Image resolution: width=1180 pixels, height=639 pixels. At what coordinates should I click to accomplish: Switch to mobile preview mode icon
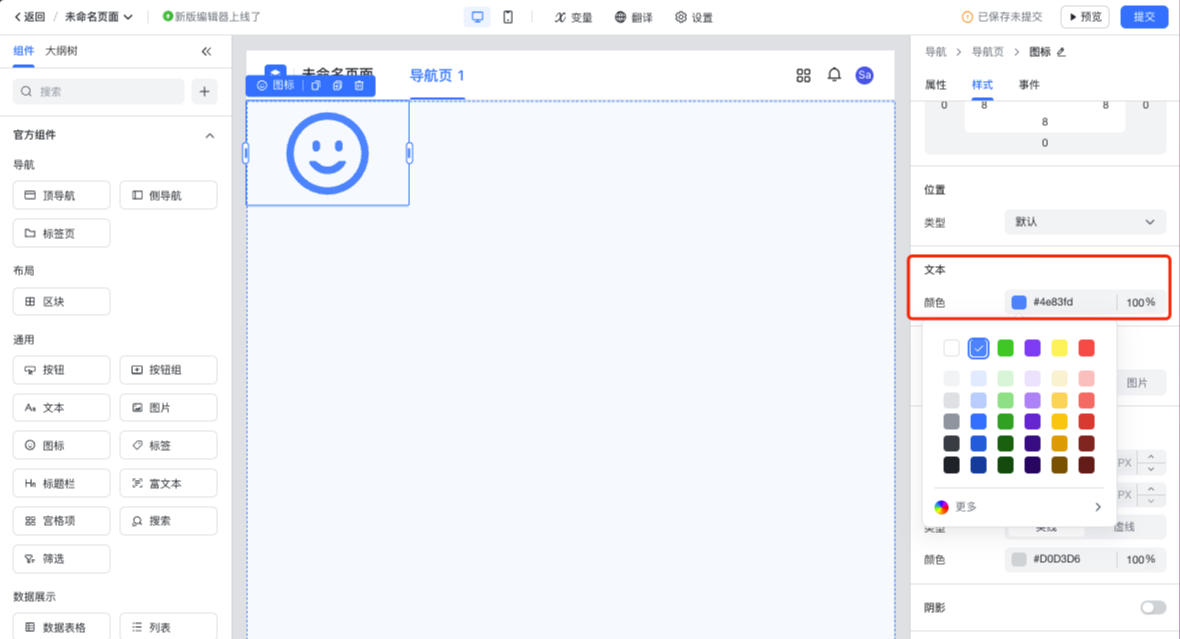click(508, 17)
